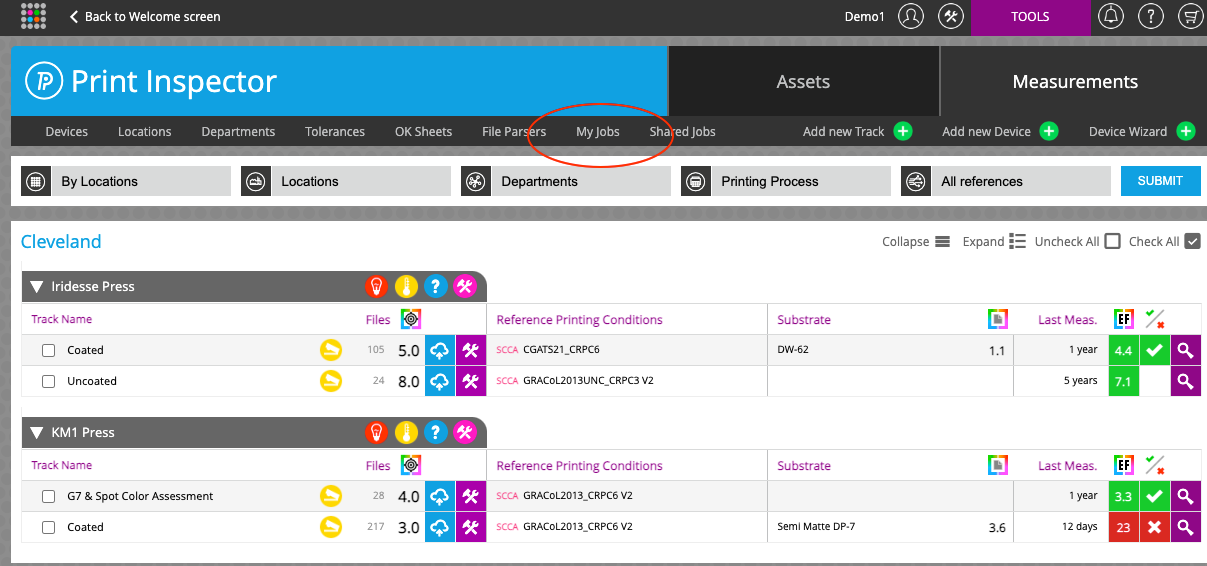The height and width of the screenshot is (566, 1207).
Task: Check the Iridesse Coated track checkbox
Action: pyautogui.click(x=48, y=351)
